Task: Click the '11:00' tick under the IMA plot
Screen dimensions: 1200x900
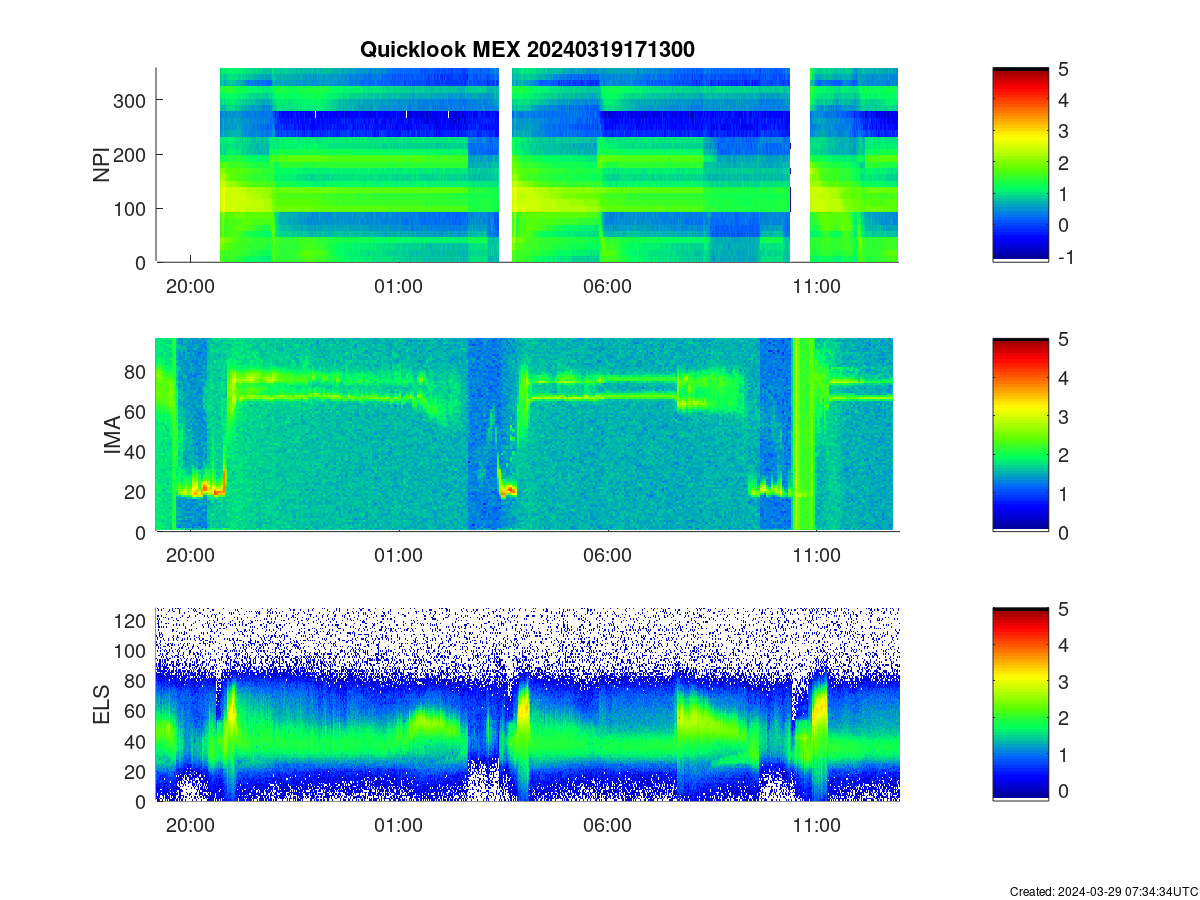Action: (x=816, y=555)
